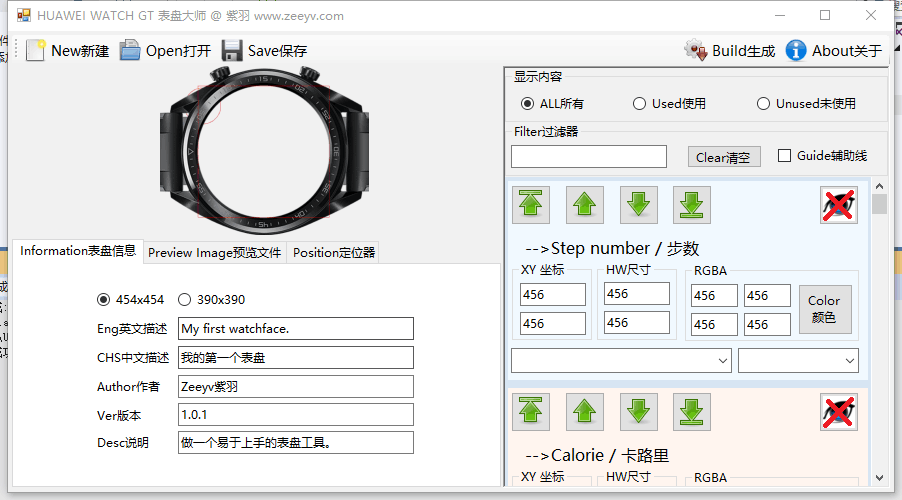Select the Used使用 radio option
Screen dimensions: 902x500
[640, 103]
